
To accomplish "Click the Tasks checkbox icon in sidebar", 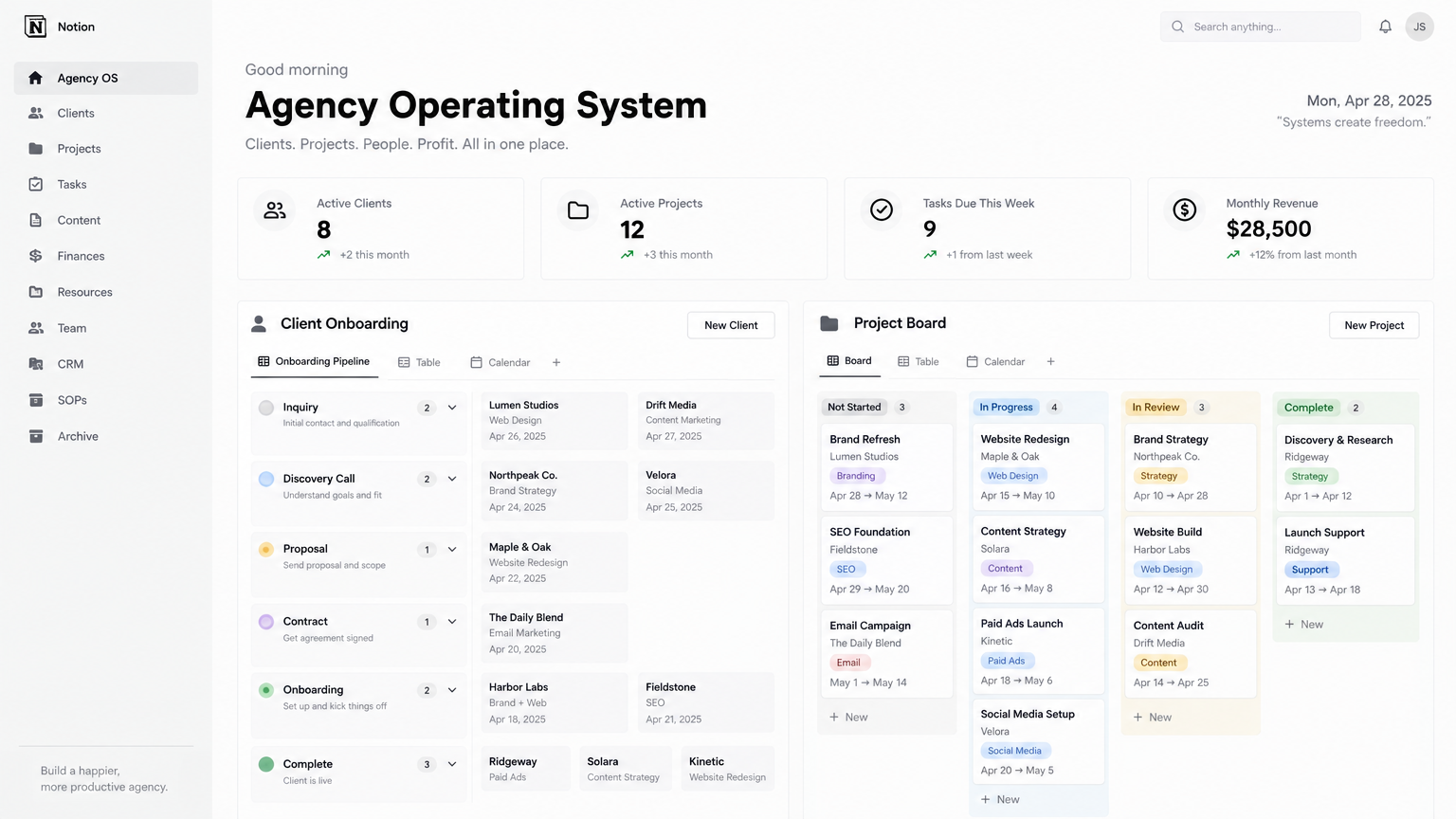I will 36,184.
